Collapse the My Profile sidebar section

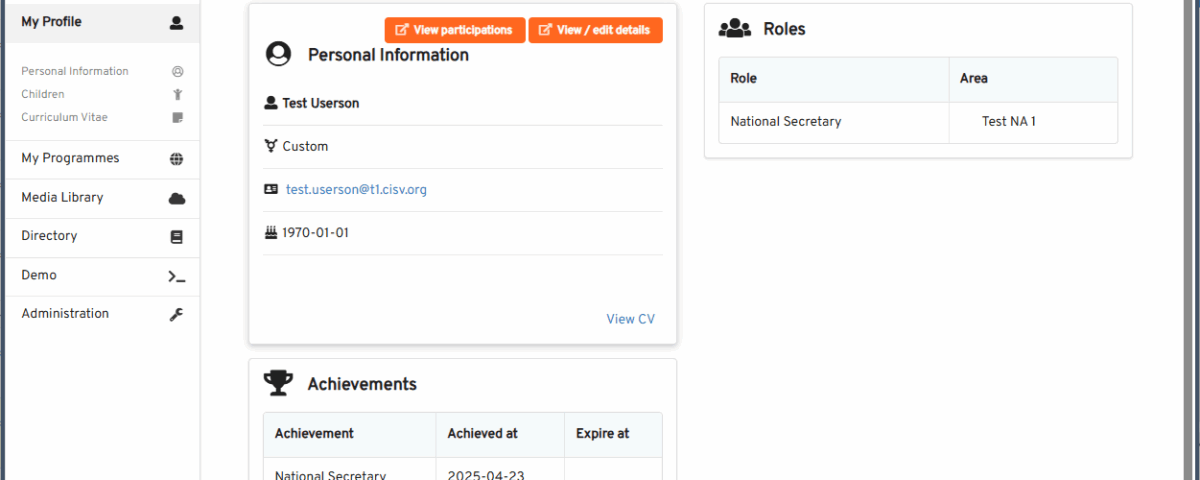(x=102, y=22)
